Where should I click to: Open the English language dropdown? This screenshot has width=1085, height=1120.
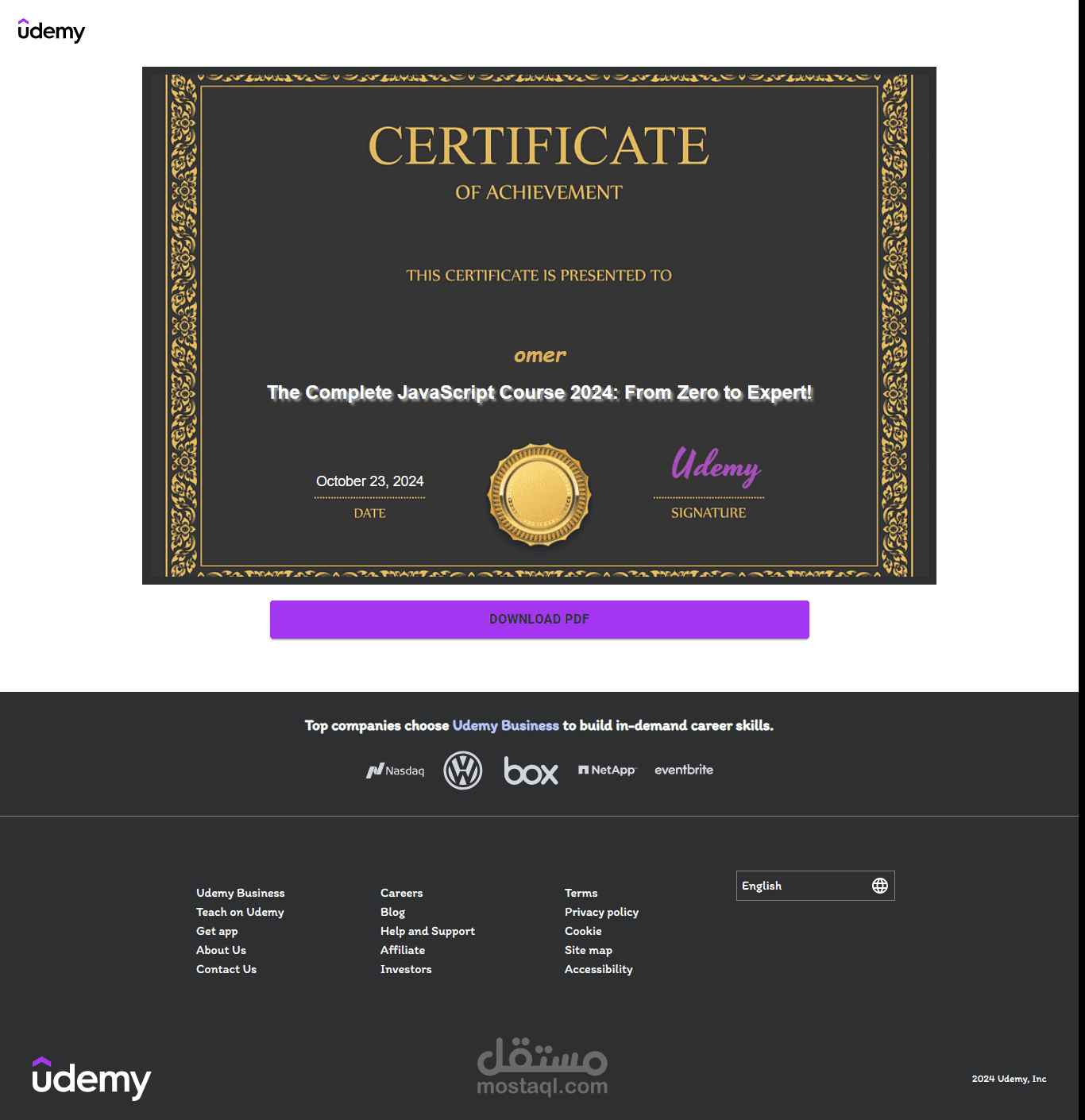tap(816, 886)
